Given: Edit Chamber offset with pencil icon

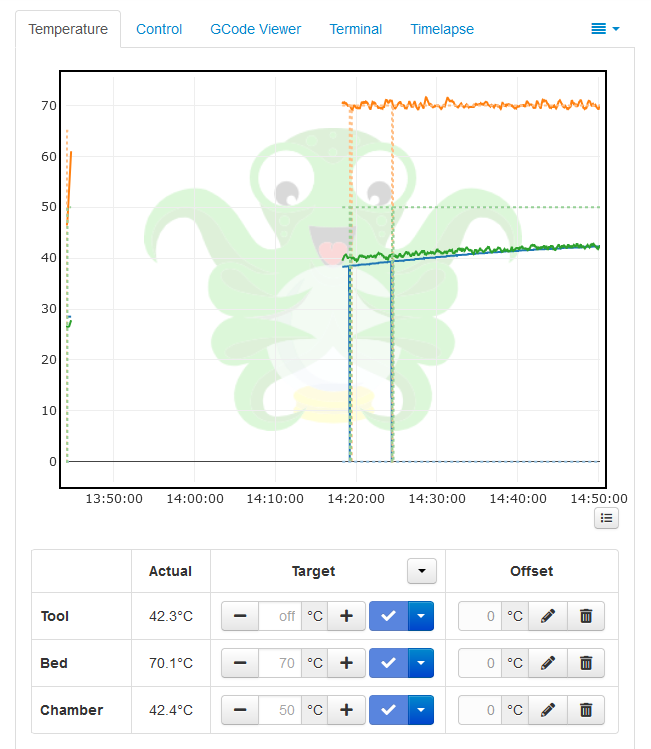Looking at the screenshot, I should 548,710.
